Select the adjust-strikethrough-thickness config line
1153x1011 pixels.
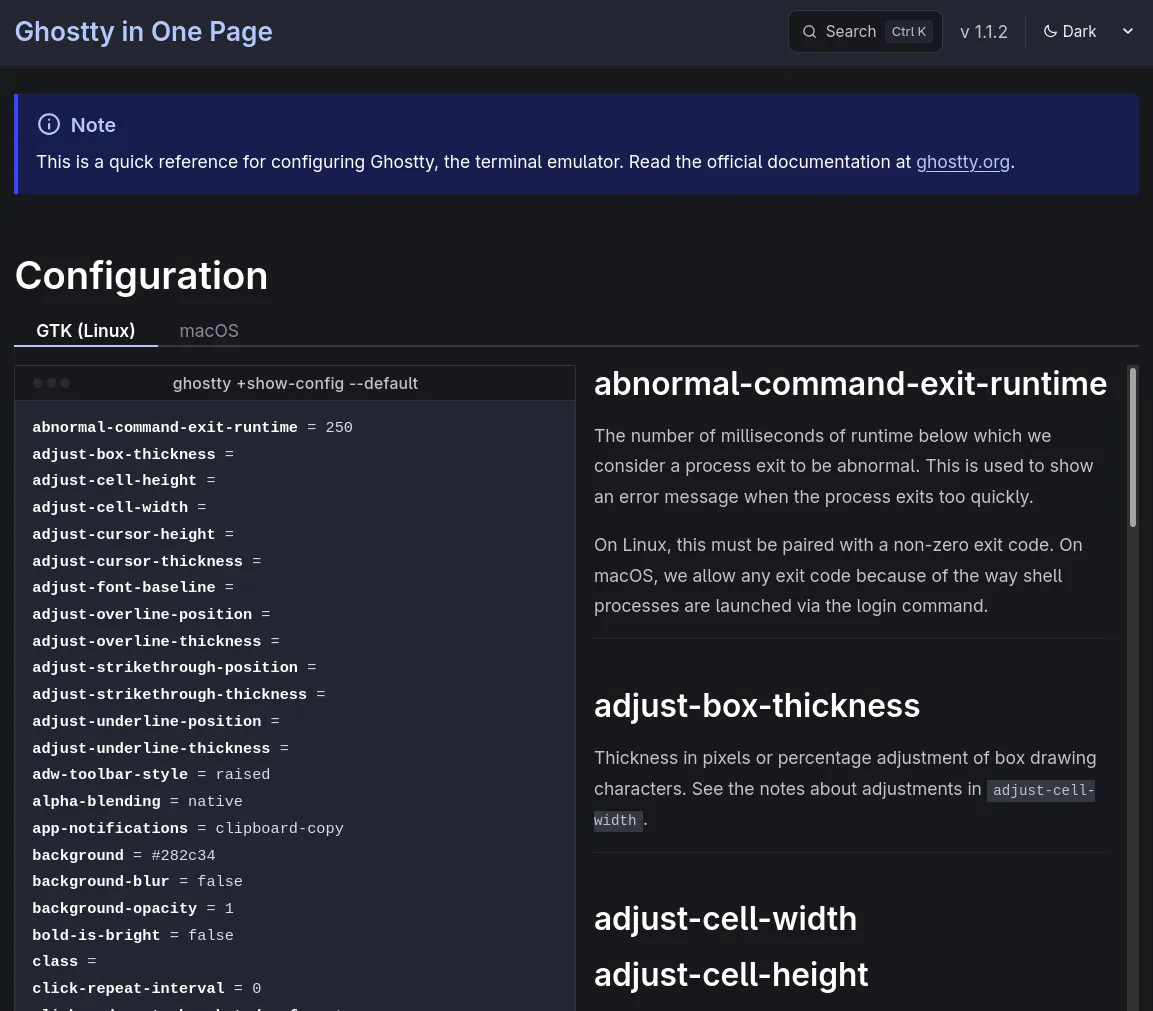tap(179, 694)
